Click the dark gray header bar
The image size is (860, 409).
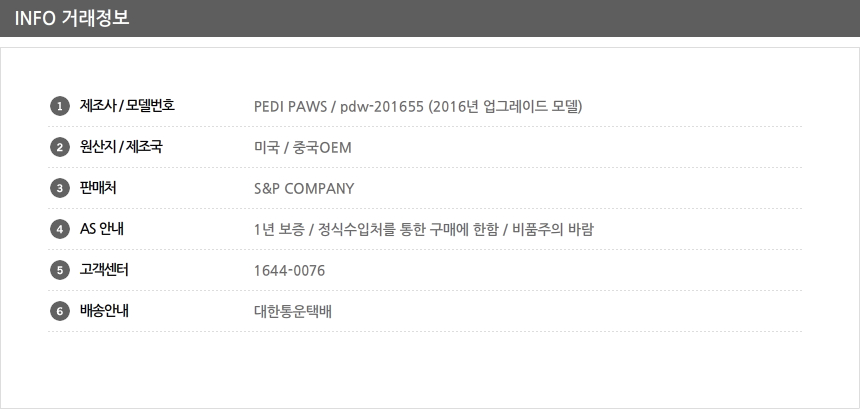coord(500,18)
